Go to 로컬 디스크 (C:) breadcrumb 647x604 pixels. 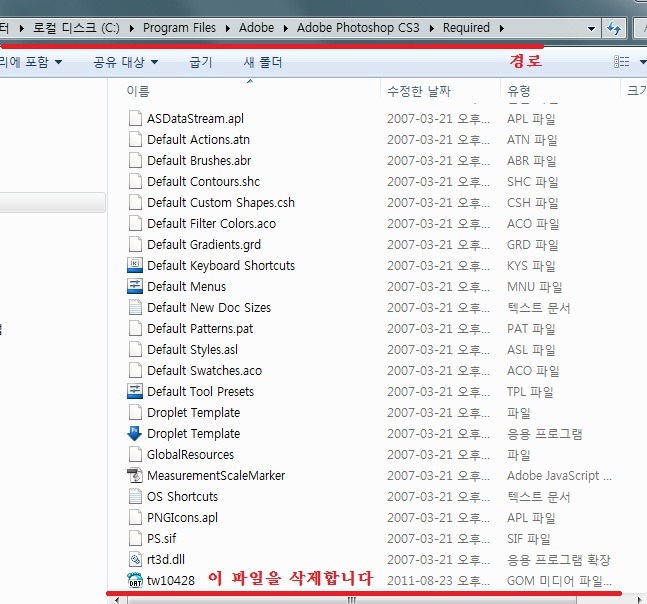[x=76, y=28]
